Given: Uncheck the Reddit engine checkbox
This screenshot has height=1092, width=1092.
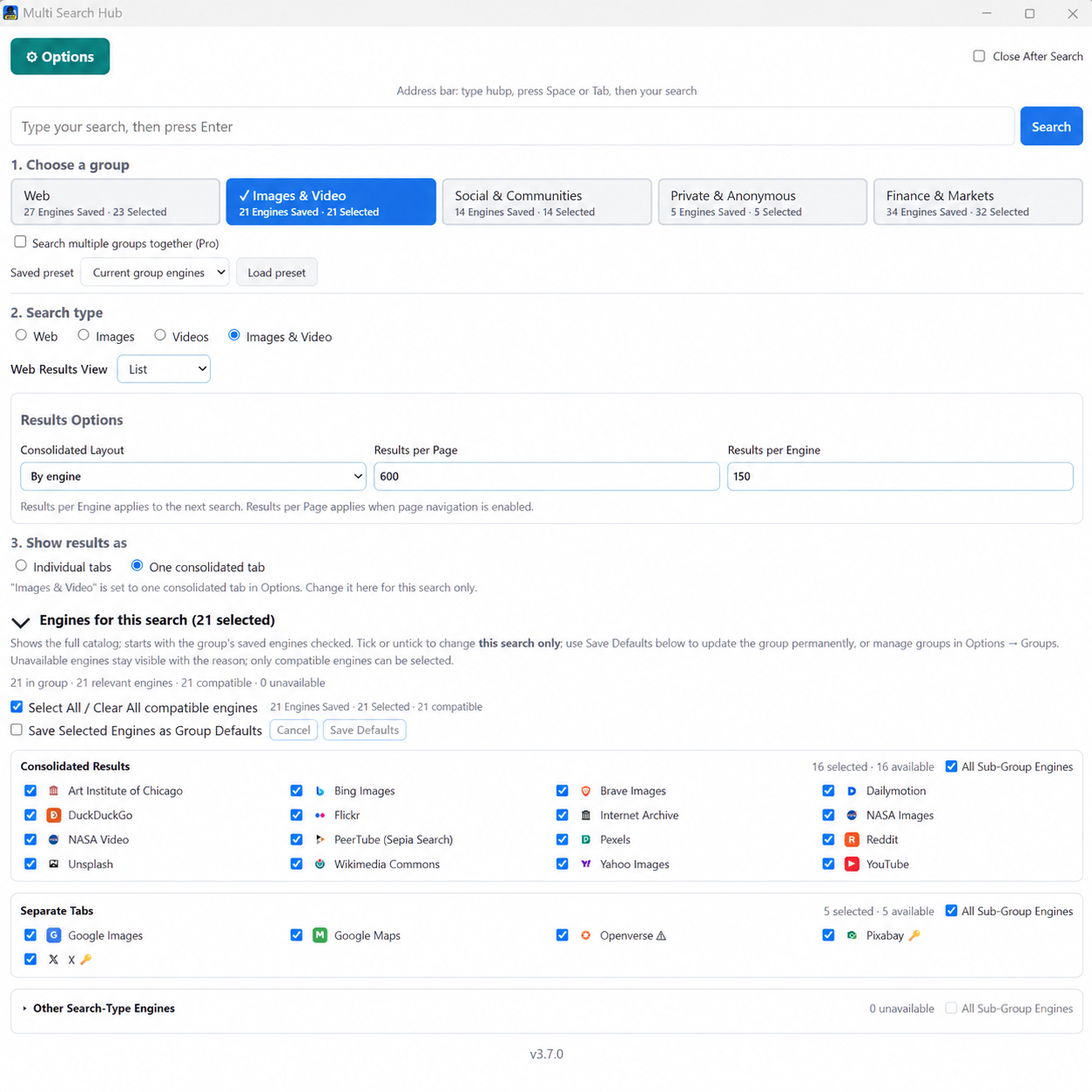Looking at the screenshot, I should coord(828,839).
